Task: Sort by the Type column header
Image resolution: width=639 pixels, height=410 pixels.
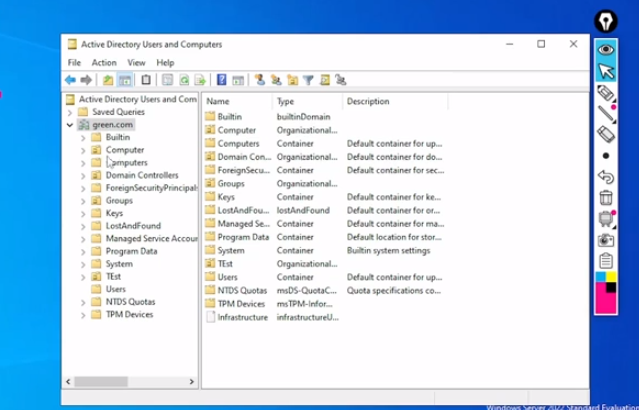Action: coord(307,101)
